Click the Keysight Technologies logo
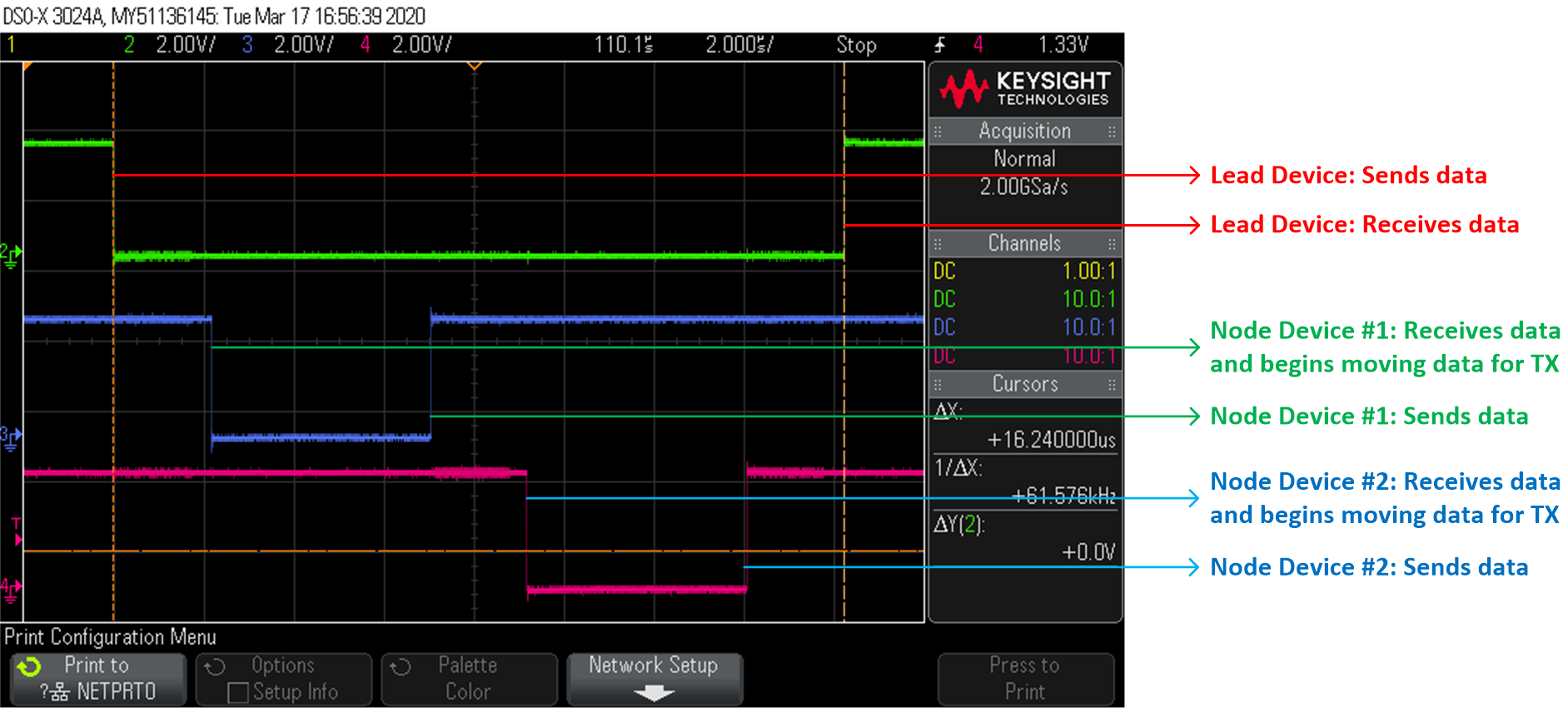 (x=1024, y=89)
